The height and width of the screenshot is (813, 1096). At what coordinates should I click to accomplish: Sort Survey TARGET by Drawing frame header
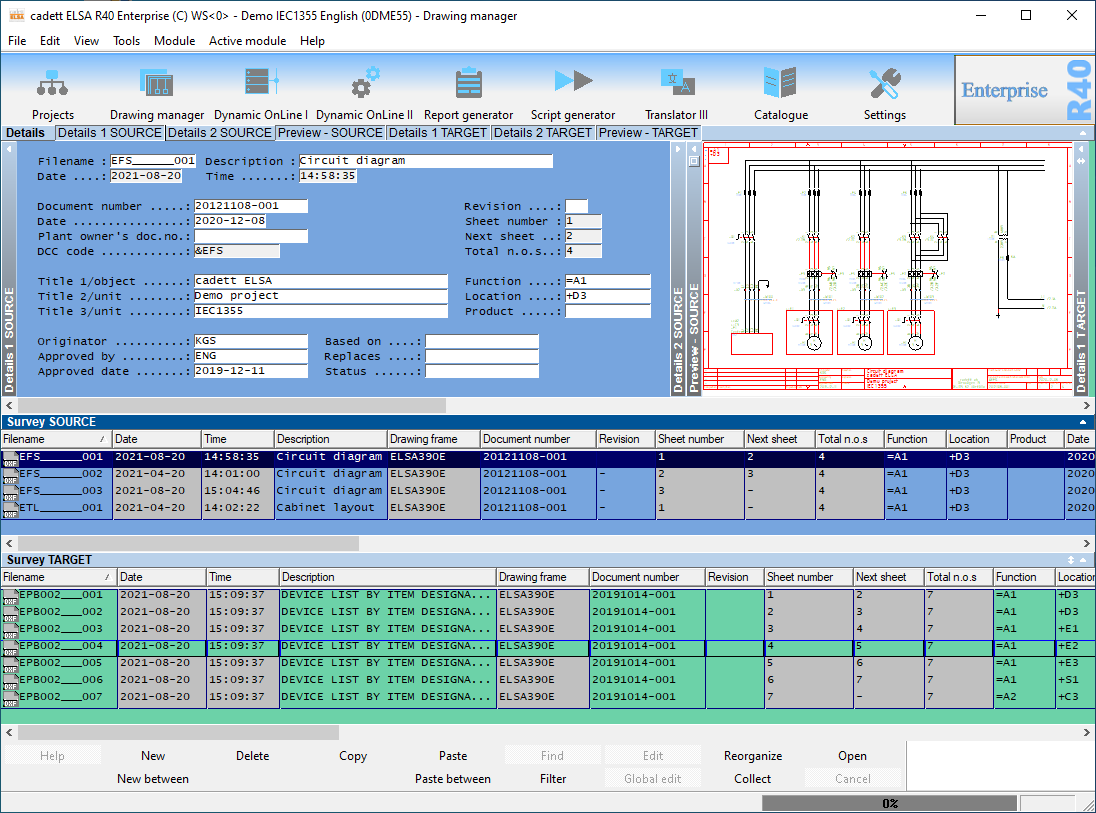click(x=542, y=577)
